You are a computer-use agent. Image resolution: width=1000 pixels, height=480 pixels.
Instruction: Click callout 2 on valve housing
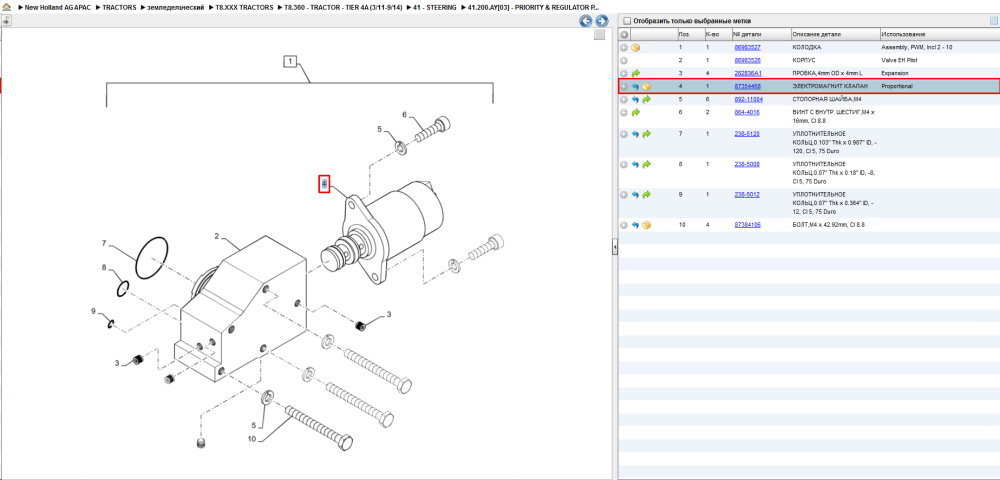coord(217,236)
